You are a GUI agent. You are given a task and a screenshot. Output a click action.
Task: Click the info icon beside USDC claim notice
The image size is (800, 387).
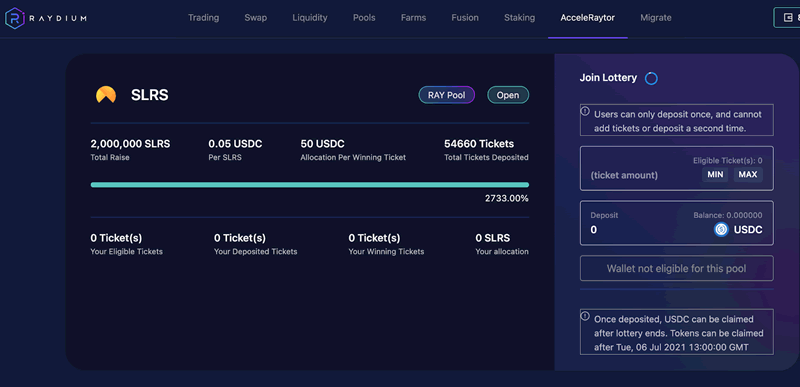tap(585, 316)
